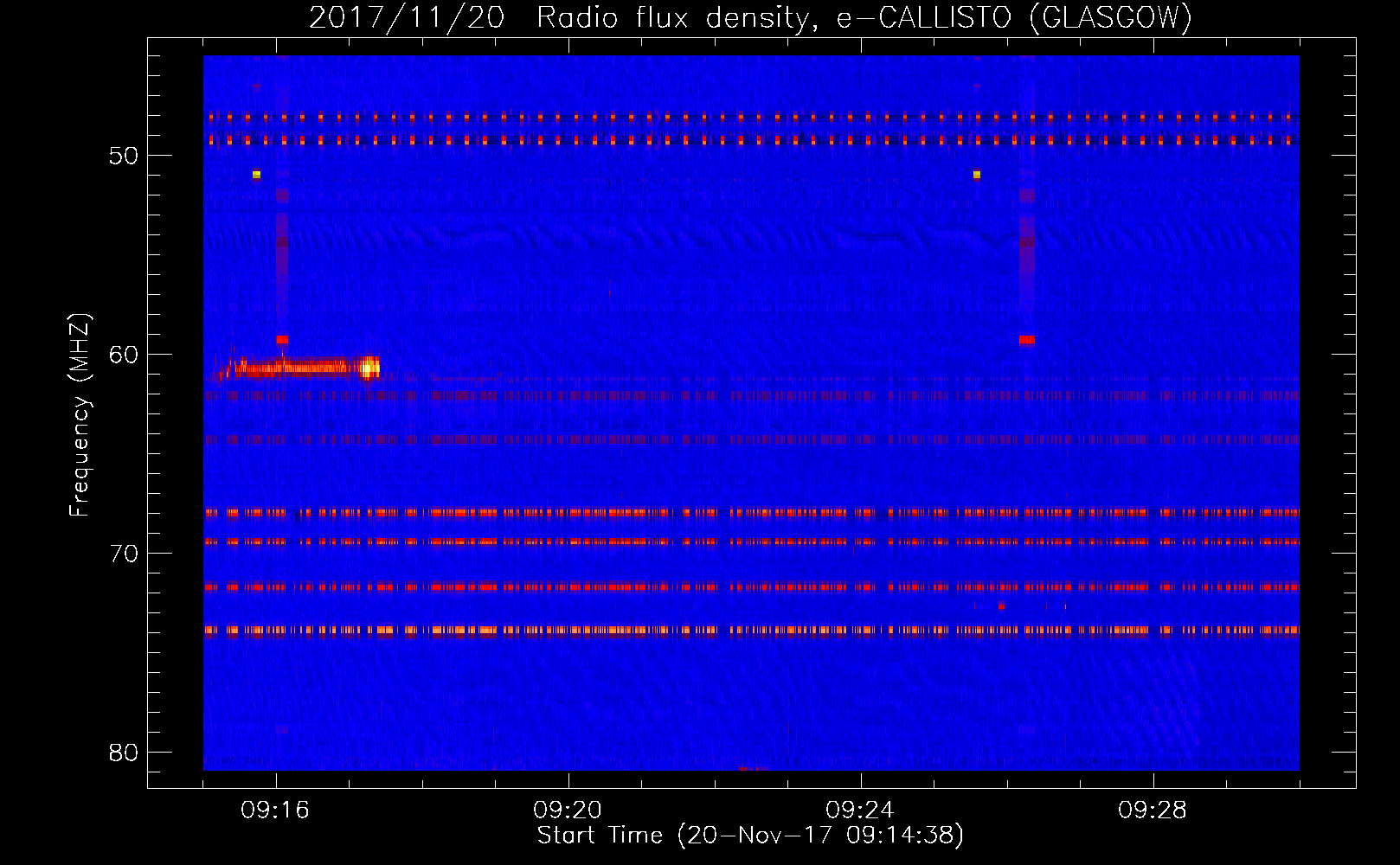Click the 09:28 time tick label
The image size is (1400, 865).
tap(1153, 811)
